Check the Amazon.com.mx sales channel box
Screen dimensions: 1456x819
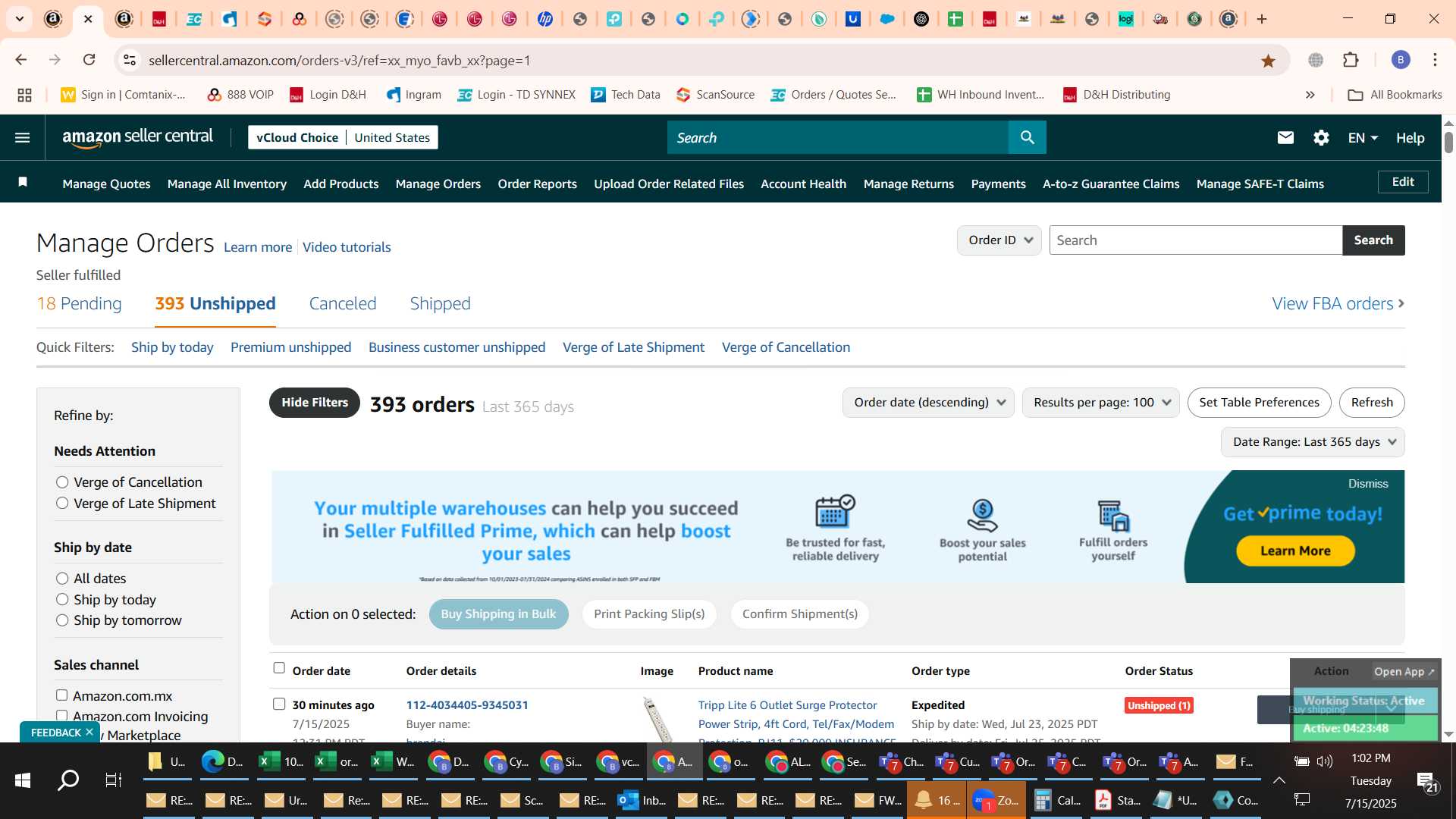click(x=62, y=695)
